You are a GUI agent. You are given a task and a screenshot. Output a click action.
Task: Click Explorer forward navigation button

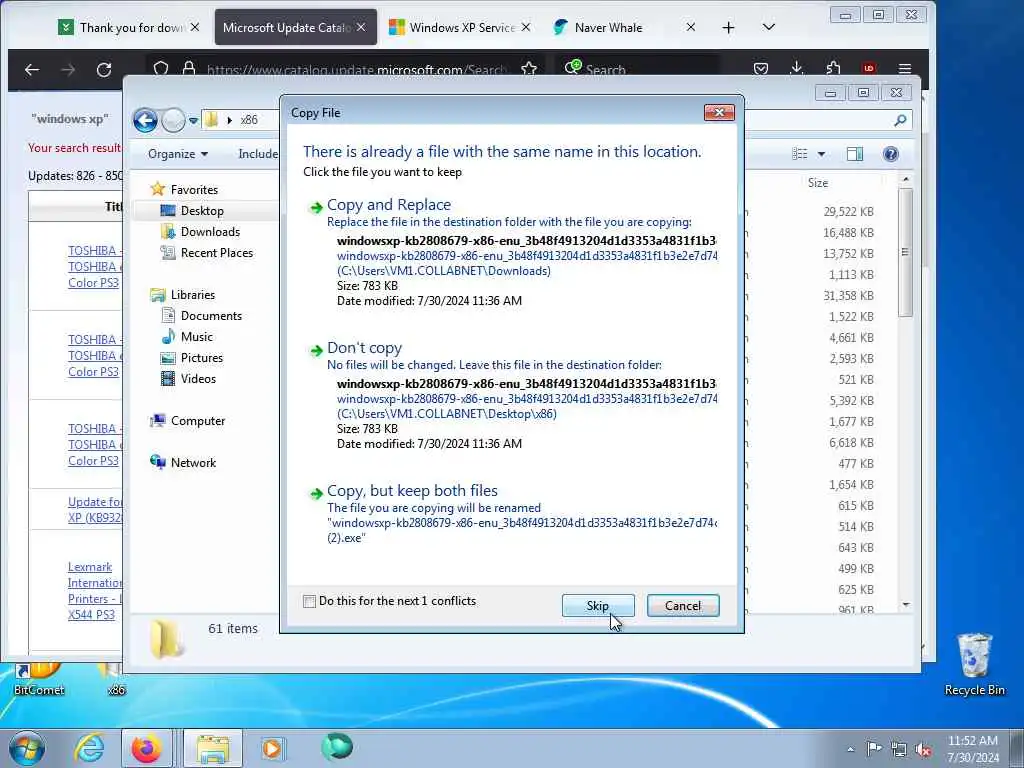click(173, 120)
